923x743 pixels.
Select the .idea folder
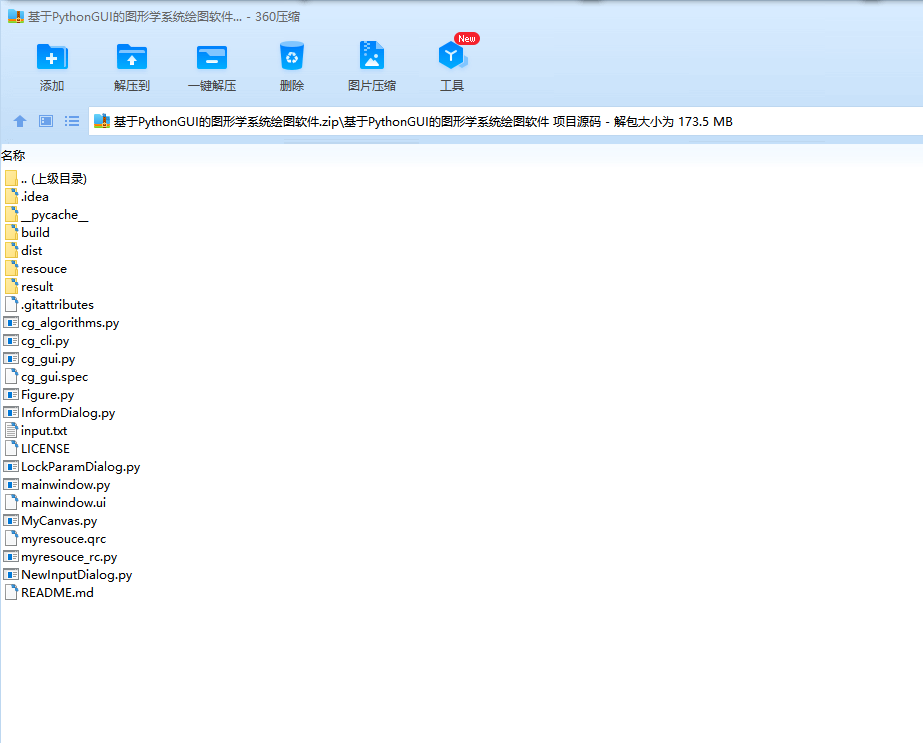[x=26, y=197]
